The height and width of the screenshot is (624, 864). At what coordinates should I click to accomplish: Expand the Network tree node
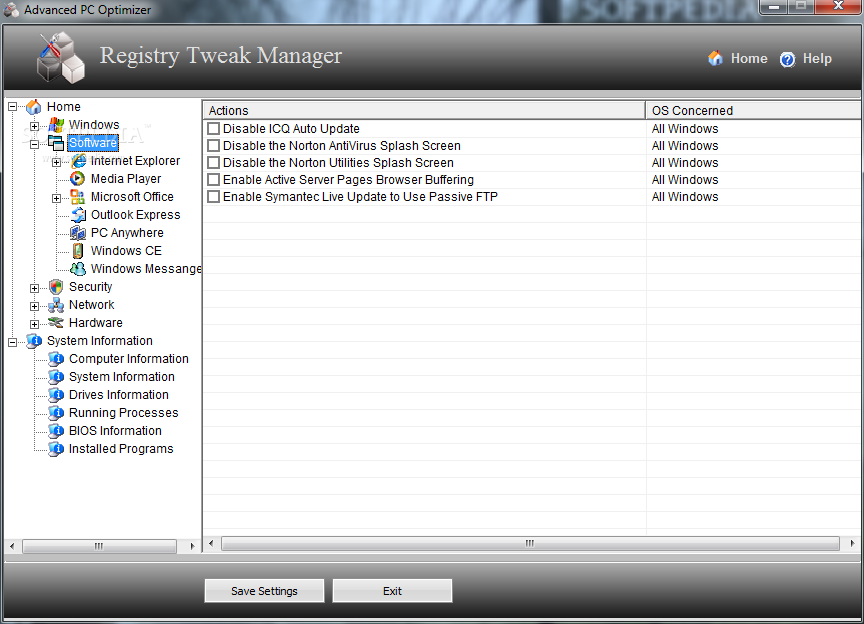click(34, 306)
